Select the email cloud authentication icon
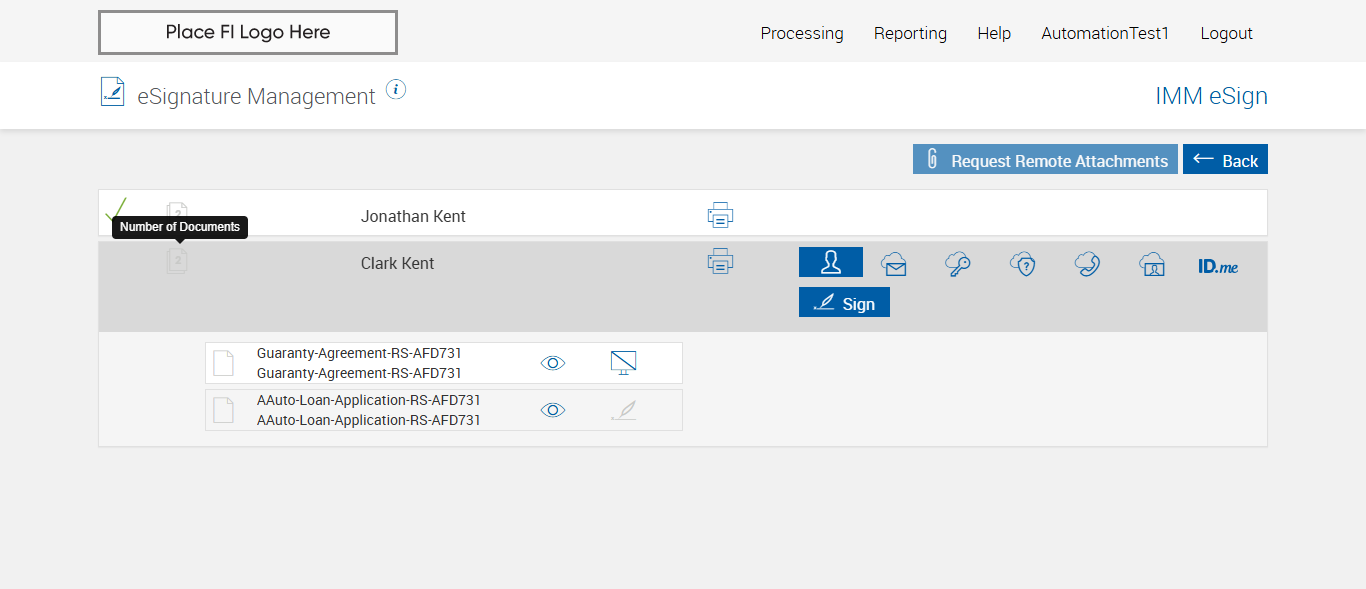Image resolution: width=1366 pixels, height=589 pixels. coord(894,264)
